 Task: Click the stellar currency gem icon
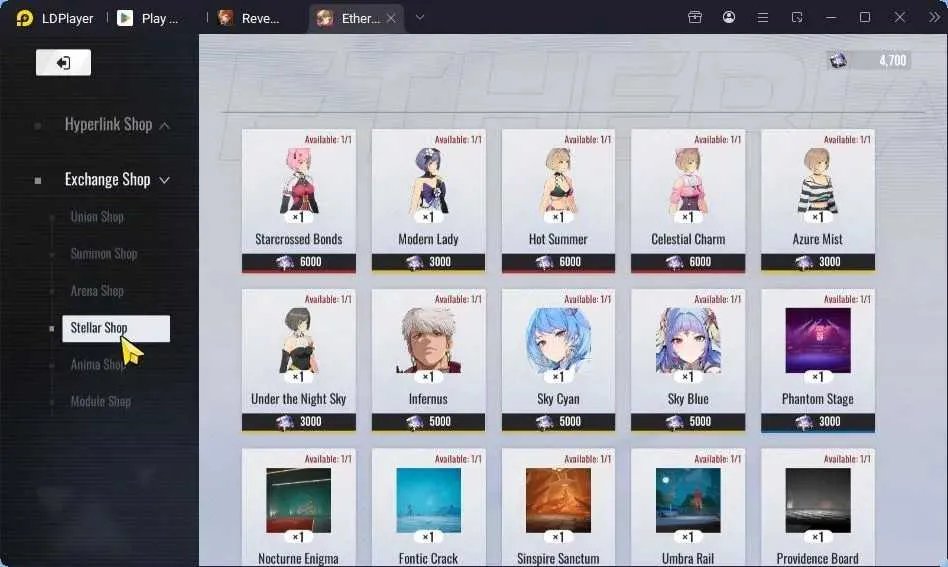[x=837, y=60]
